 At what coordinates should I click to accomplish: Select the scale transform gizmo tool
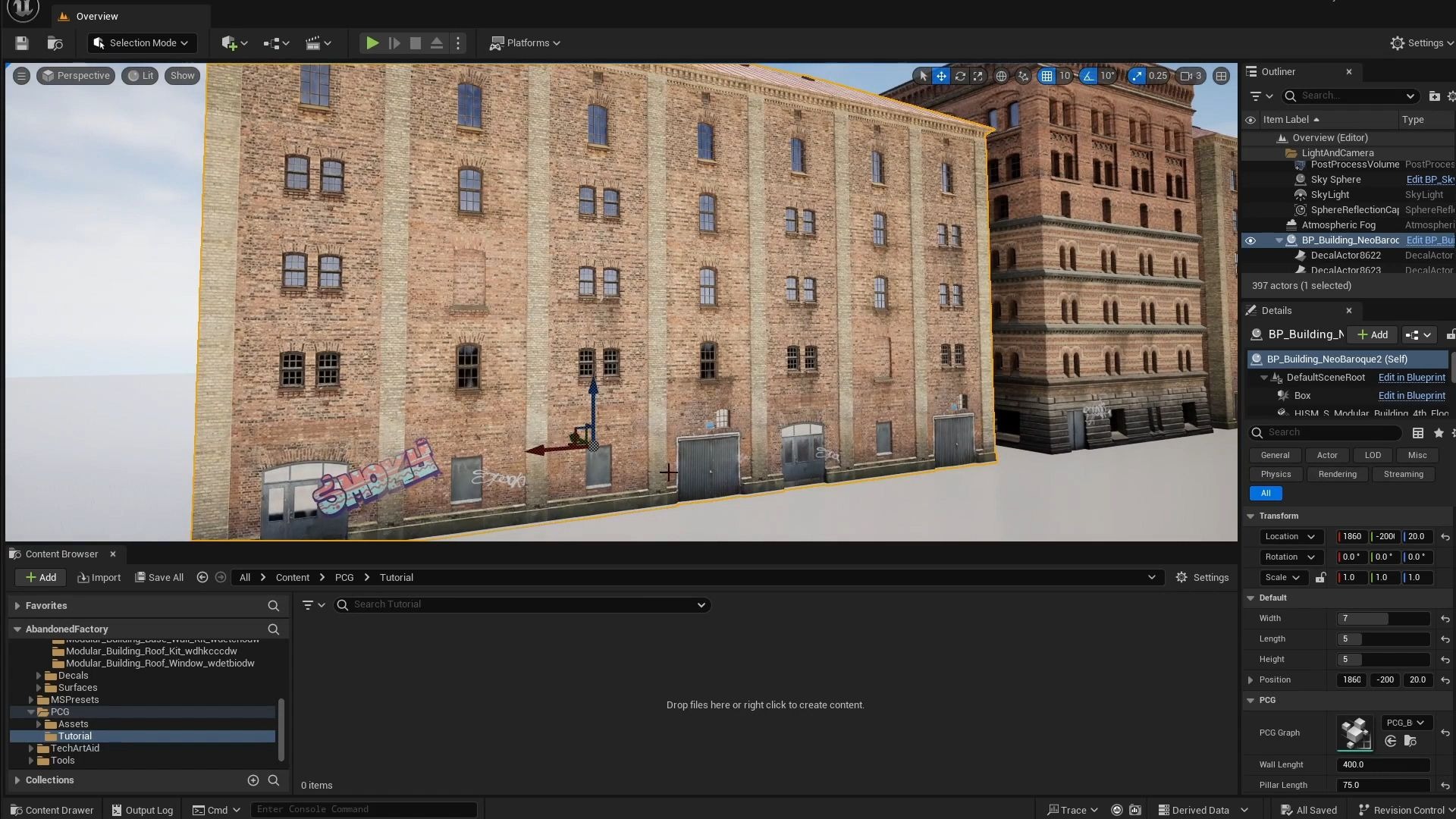[978, 76]
